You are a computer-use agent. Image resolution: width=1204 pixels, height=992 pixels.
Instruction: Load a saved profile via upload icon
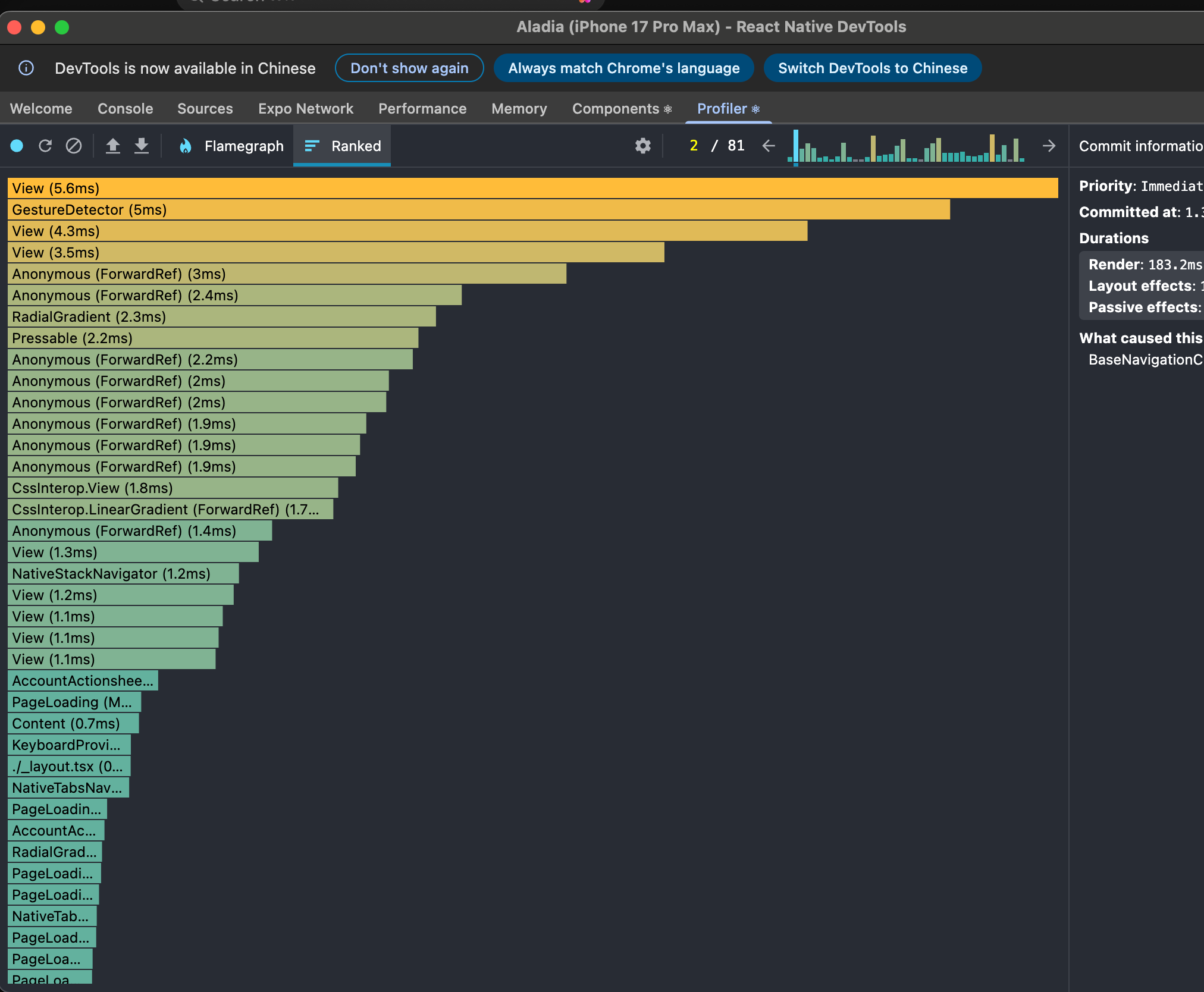(113, 146)
